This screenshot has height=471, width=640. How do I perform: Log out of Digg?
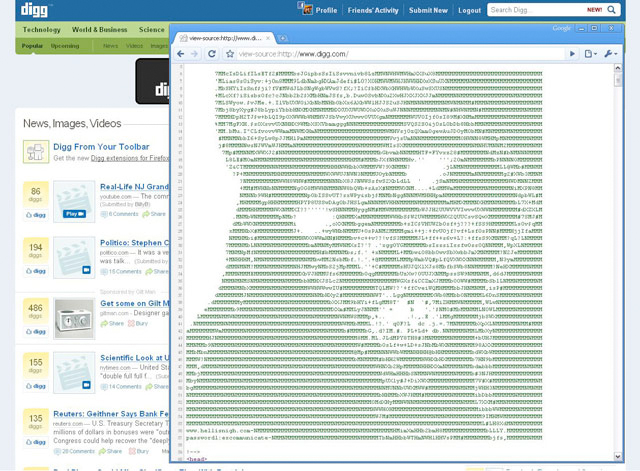tap(469, 10)
